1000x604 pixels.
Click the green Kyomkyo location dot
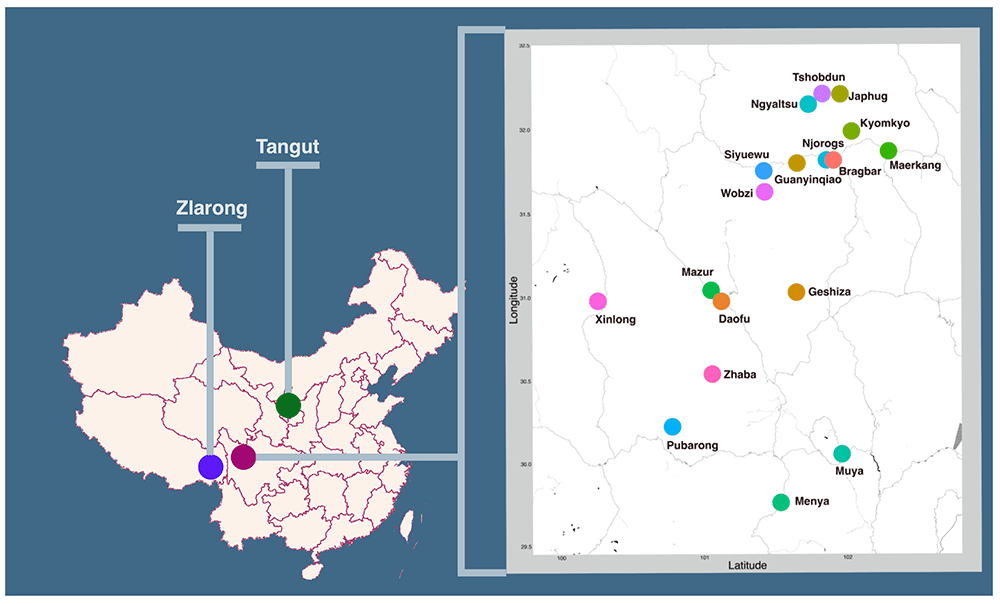[x=851, y=131]
